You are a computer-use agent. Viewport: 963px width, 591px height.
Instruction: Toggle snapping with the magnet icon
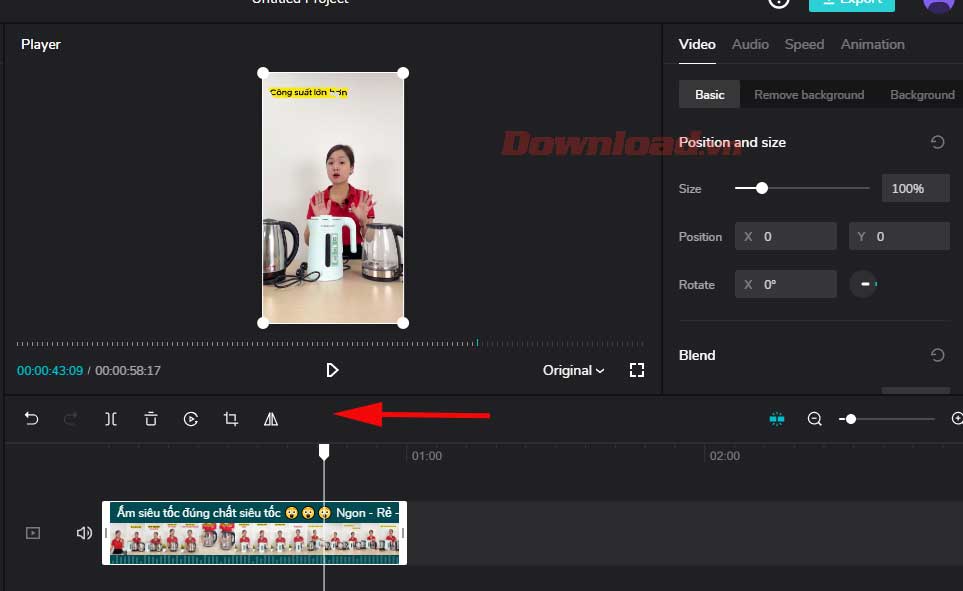(778, 418)
